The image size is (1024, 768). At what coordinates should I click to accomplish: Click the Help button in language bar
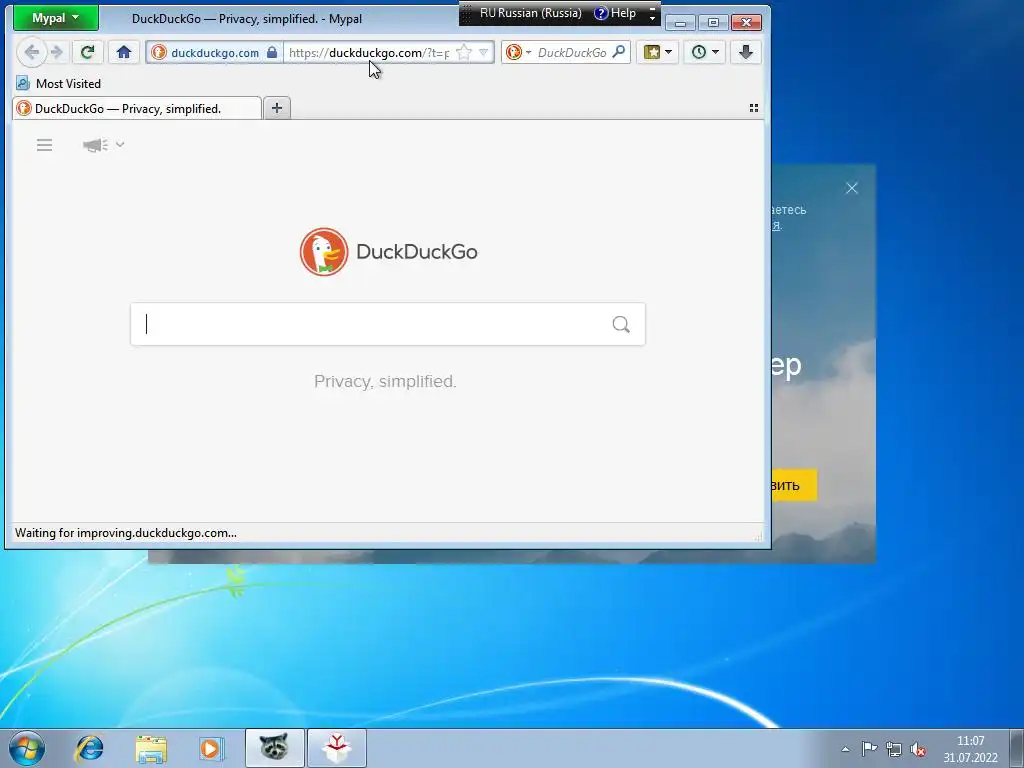(x=615, y=13)
